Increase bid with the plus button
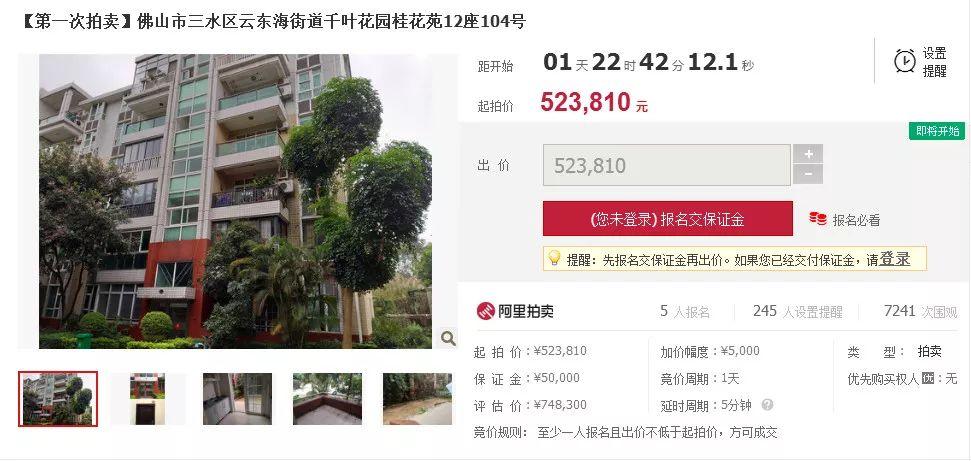The height and width of the screenshot is (461, 971). pos(808,154)
